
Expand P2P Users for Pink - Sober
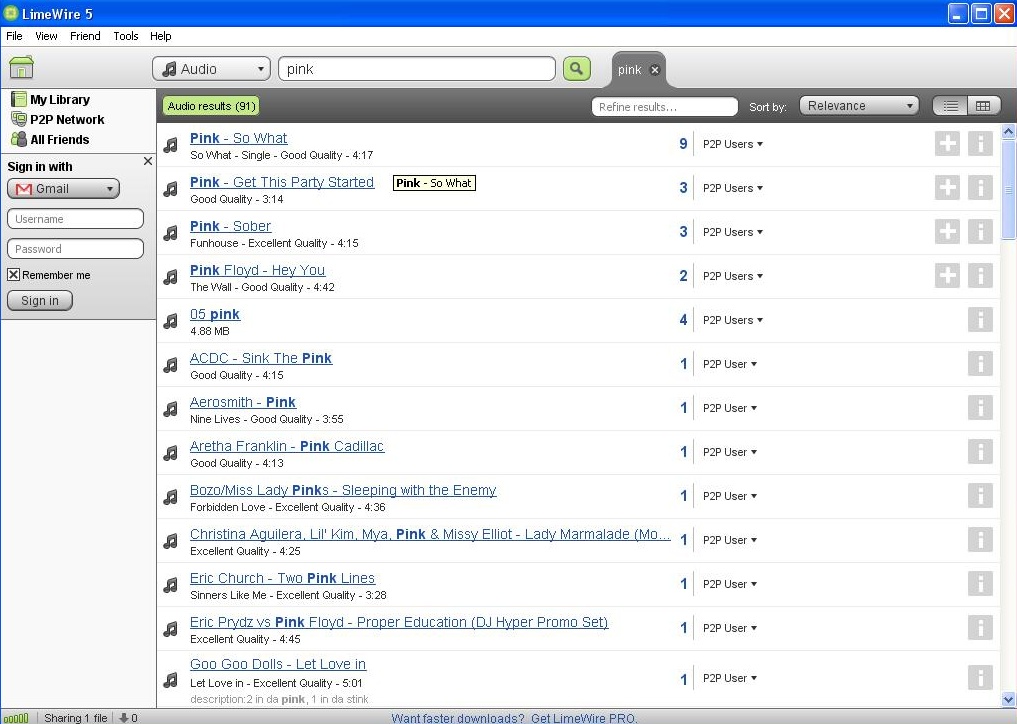coord(733,232)
